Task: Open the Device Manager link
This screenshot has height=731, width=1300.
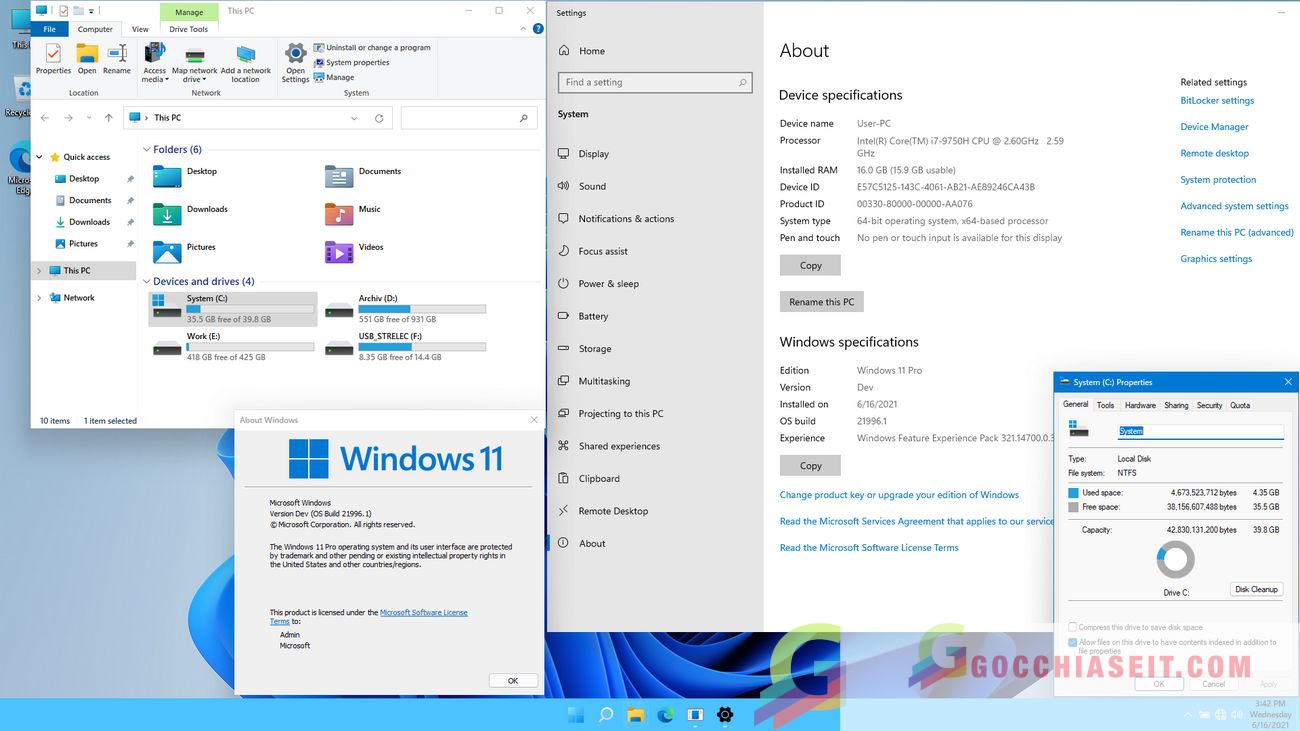Action: [1214, 127]
